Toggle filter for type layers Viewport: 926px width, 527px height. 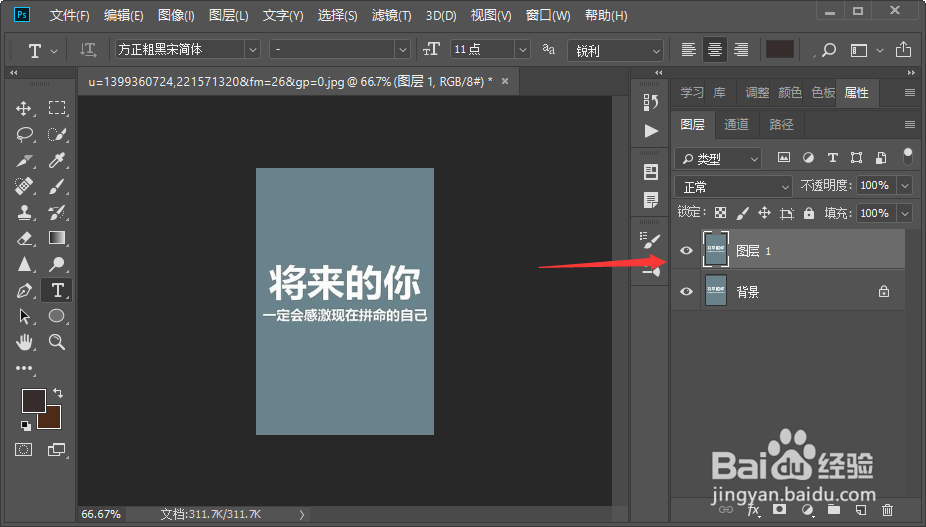832,157
